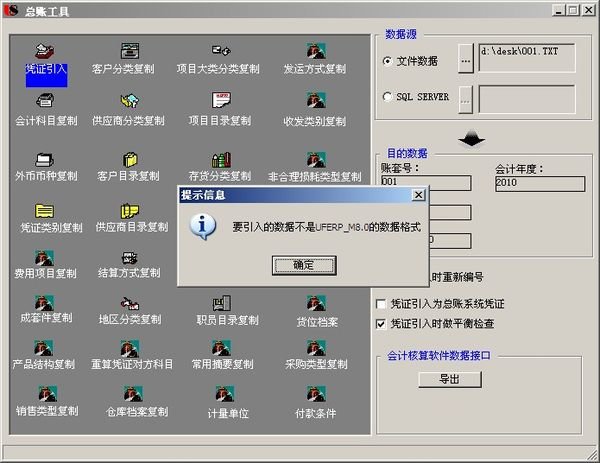Close the 提示信息 dialog
Screen dimensions: 600x463
point(419,195)
